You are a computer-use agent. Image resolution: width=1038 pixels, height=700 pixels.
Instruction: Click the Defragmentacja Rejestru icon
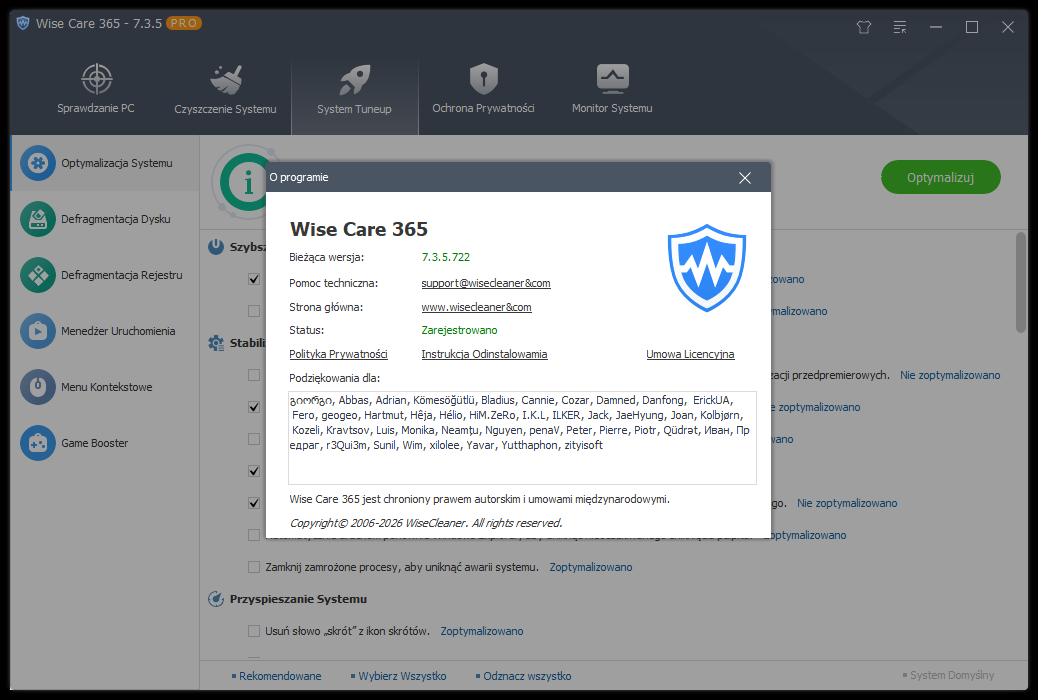pos(38,275)
